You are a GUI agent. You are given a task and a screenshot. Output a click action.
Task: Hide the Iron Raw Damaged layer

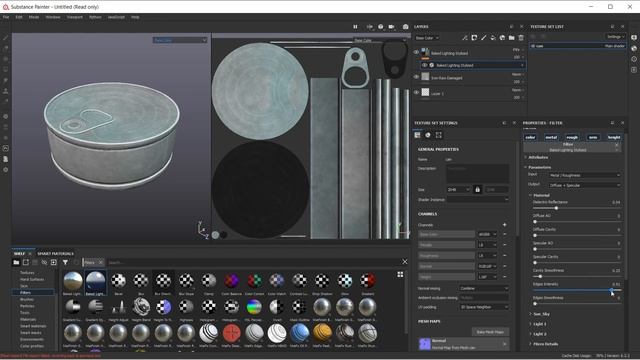point(416,77)
